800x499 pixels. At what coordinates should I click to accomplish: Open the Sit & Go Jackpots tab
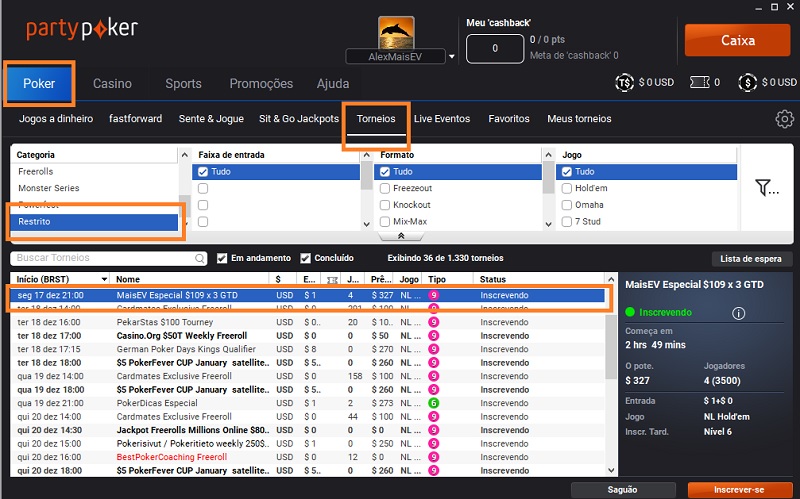click(x=299, y=119)
